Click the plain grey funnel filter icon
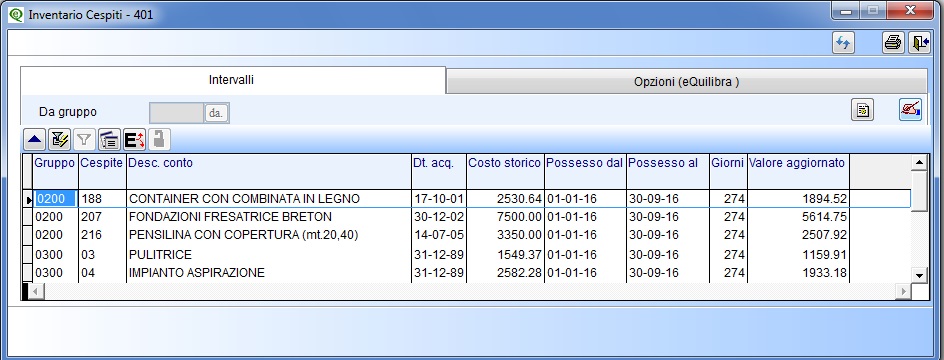The height and width of the screenshot is (360, 944). 84,140
